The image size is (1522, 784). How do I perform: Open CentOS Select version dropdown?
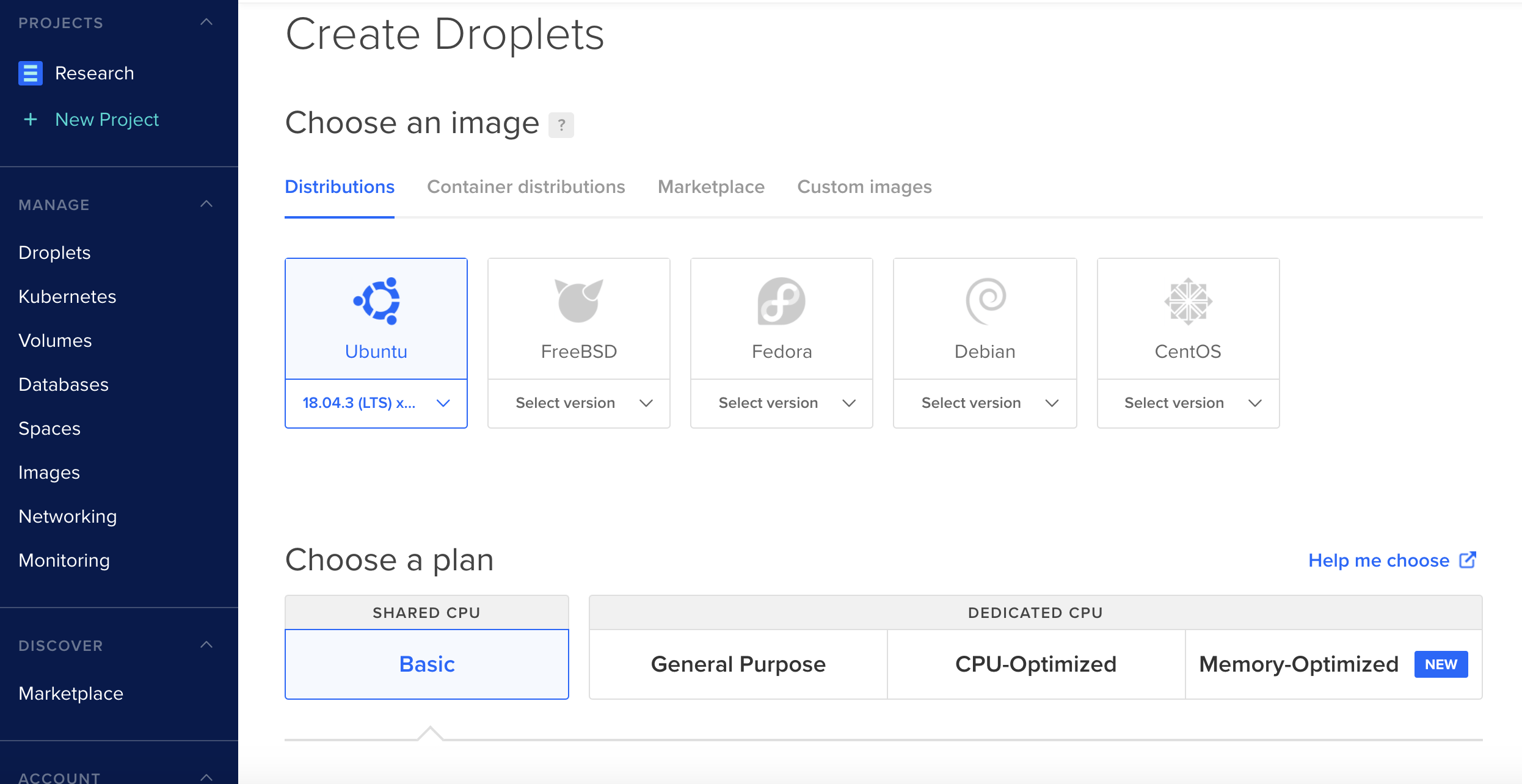point(1188,403)
